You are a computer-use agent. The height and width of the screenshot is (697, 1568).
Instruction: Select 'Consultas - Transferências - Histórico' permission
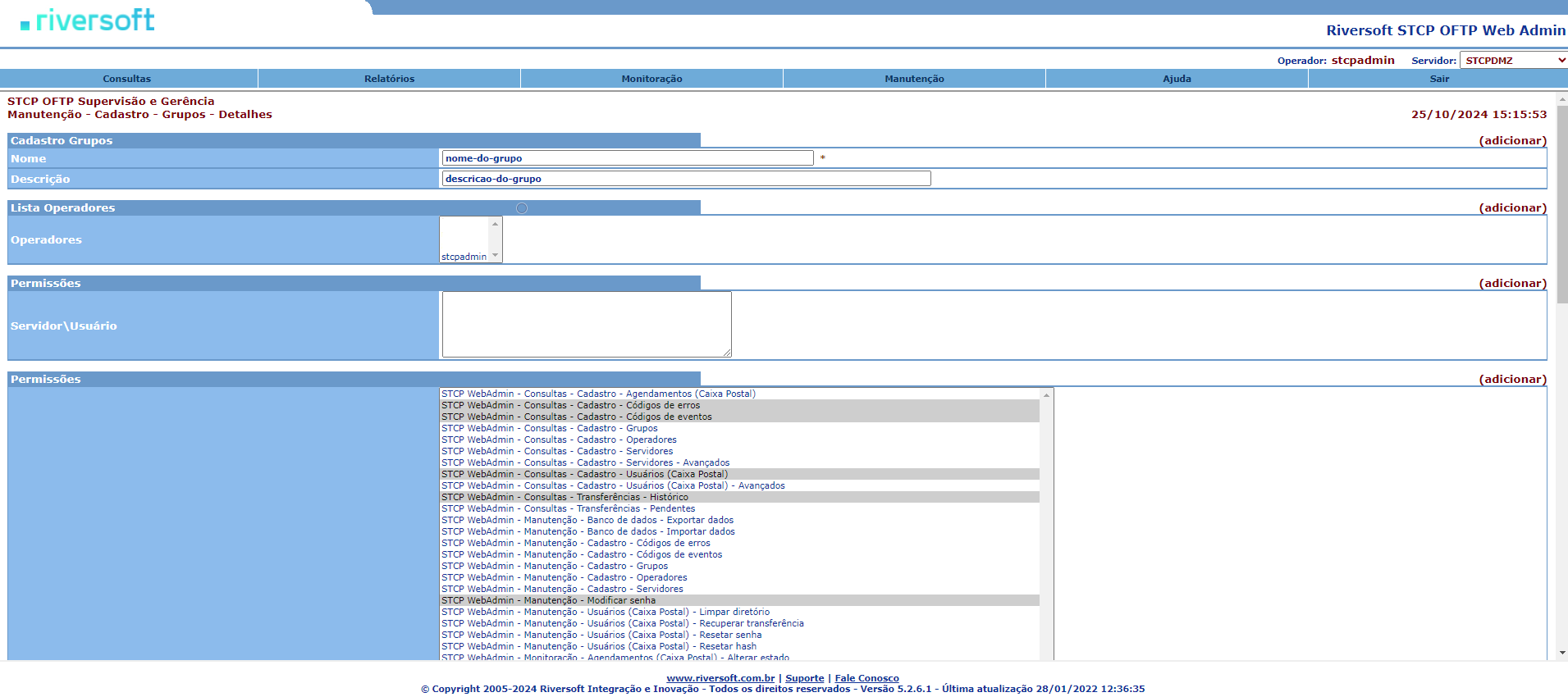pyautogui.click(x=740, y=497)
